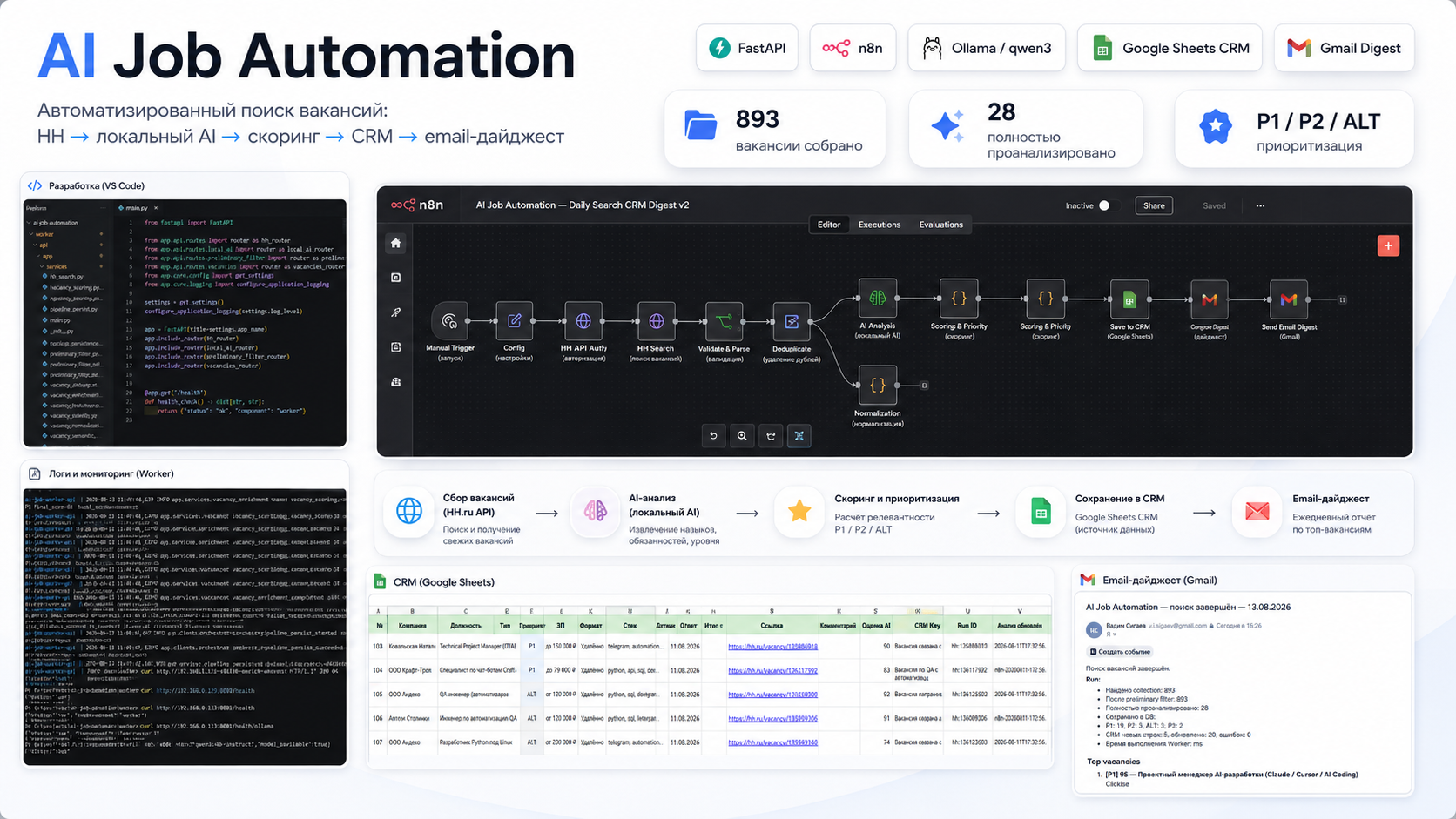The image size is (1456, 819).
Task: Click the FastAPI badge
Action: 747,48
